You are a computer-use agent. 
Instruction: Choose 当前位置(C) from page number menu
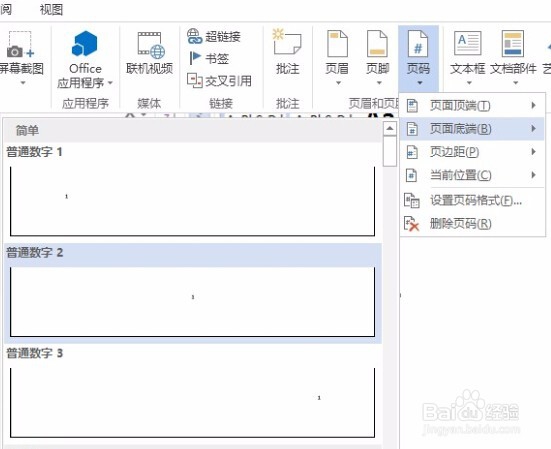point(473,175)
